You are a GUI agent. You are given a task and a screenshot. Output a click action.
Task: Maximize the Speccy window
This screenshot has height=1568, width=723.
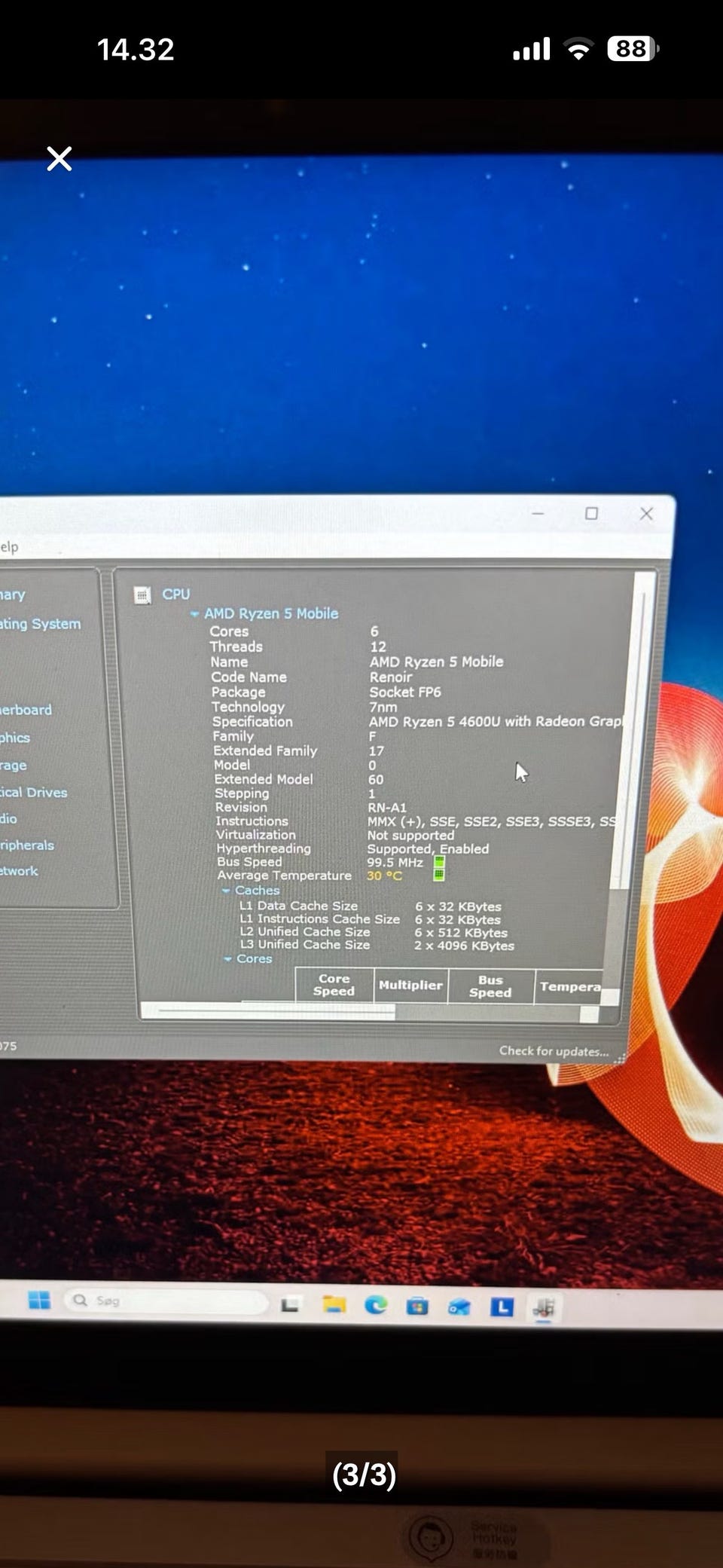[591, 513]
